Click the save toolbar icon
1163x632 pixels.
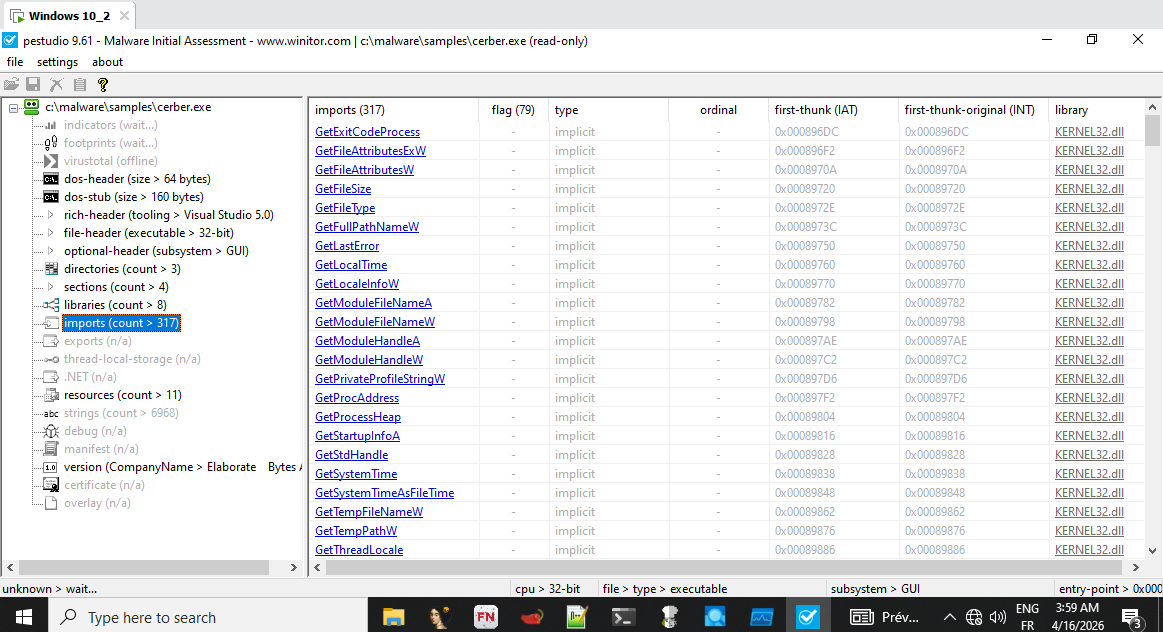[x=33, y=85]
